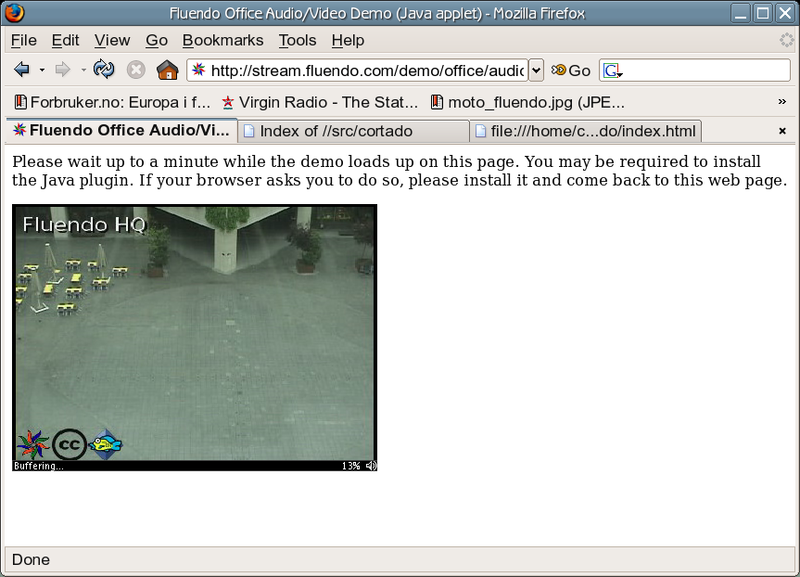Toggle the applet speaker volume icon
This screenshot has height=577, width=800.
click(371, 466)
